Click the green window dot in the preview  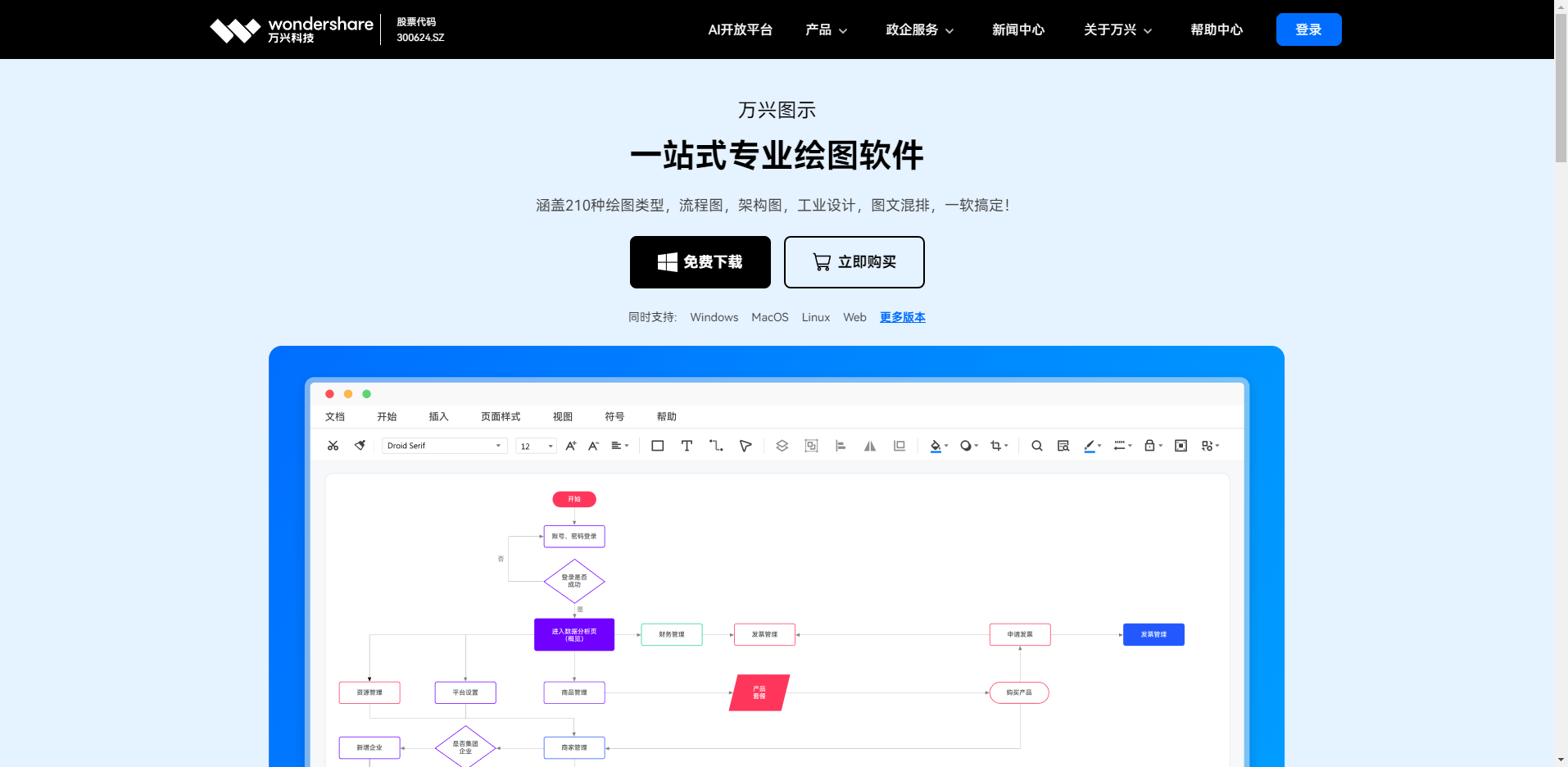coord(367,394)
